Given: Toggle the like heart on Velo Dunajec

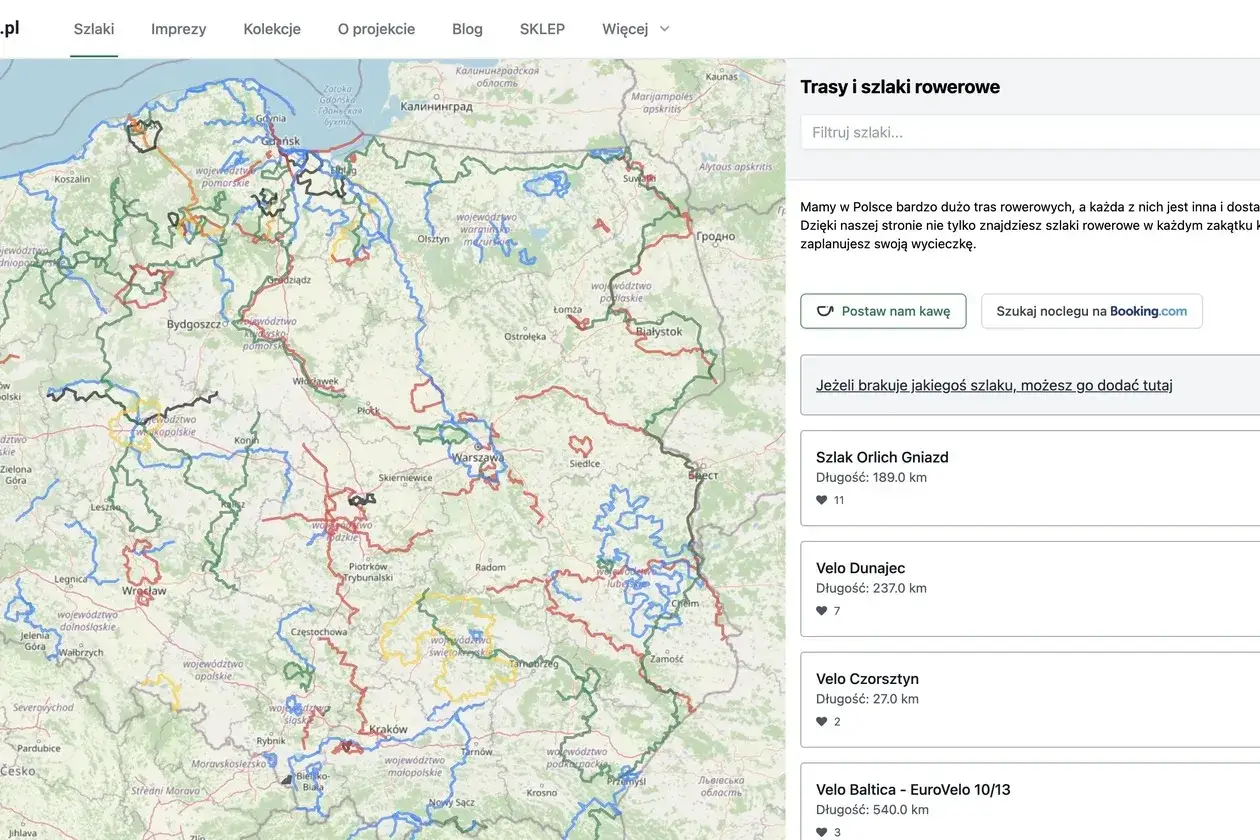Looking at the screenshot, I should [820, 610].
